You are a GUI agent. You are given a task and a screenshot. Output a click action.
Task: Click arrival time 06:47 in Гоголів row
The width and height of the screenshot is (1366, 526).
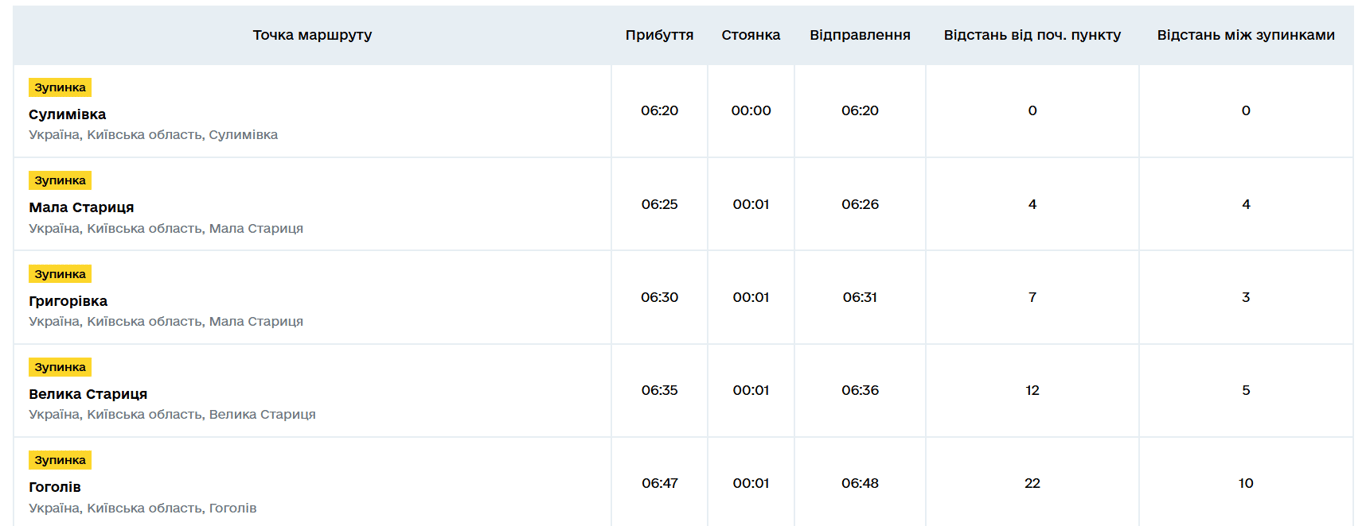(x=659, y=483)
